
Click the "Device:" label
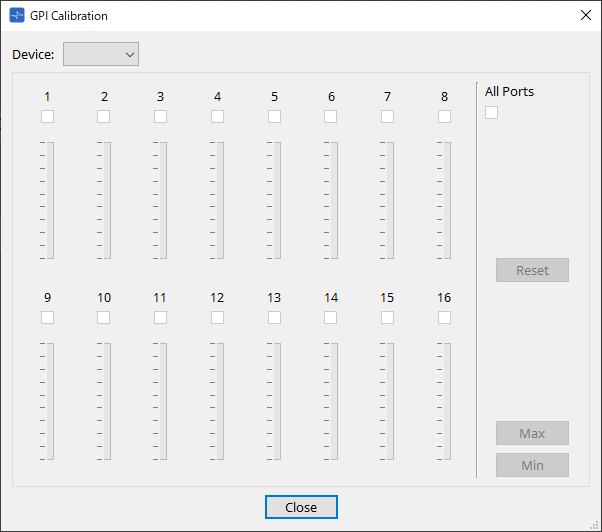point(33,55)
